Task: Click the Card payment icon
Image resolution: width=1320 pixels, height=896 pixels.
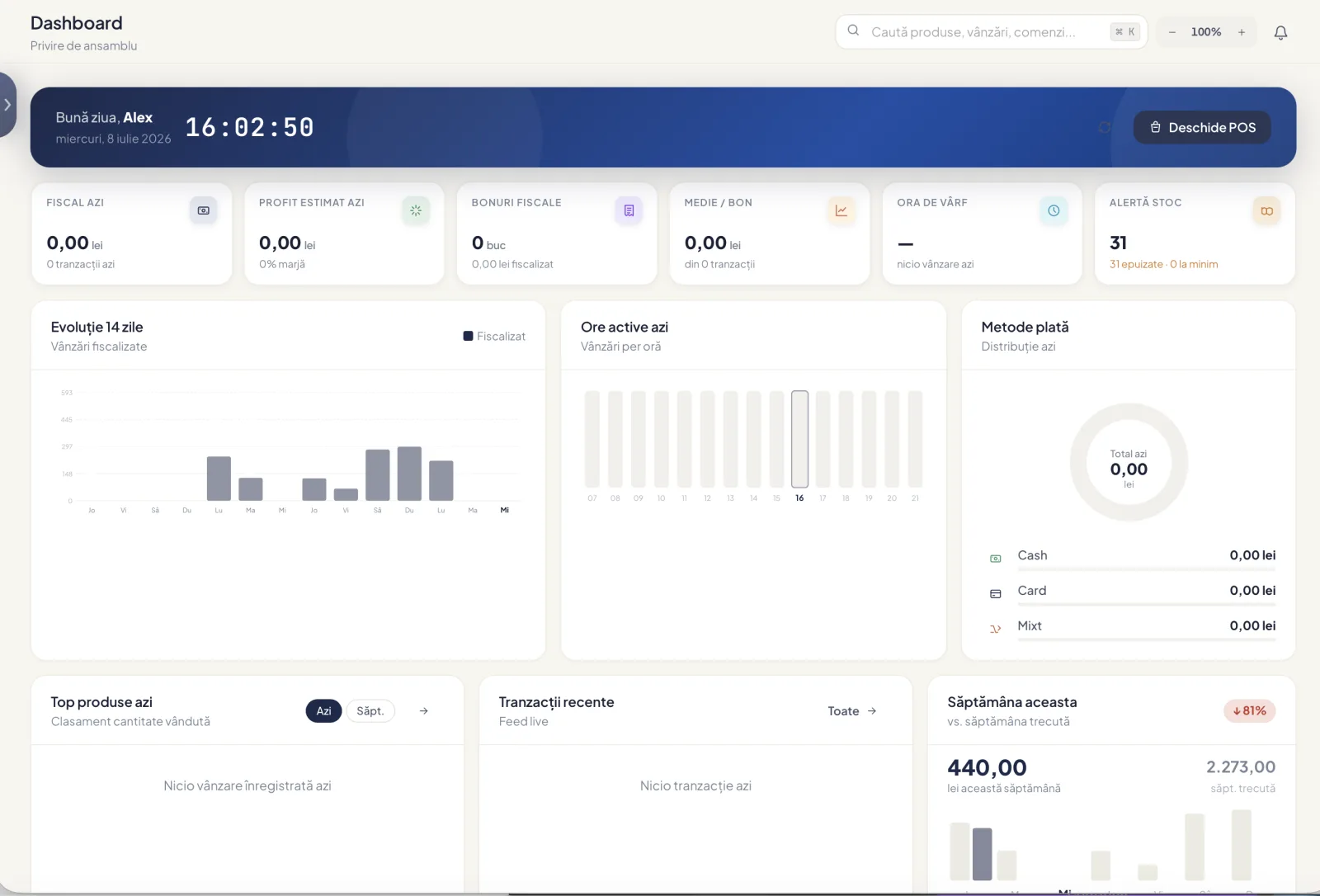Action: 996,594
